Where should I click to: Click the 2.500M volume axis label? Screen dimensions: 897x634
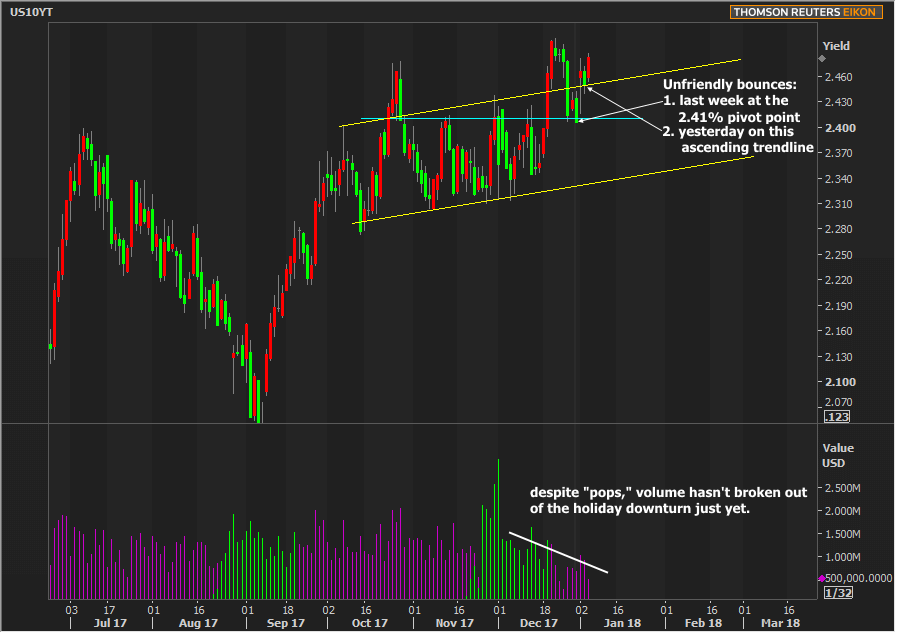click(842, 488)
